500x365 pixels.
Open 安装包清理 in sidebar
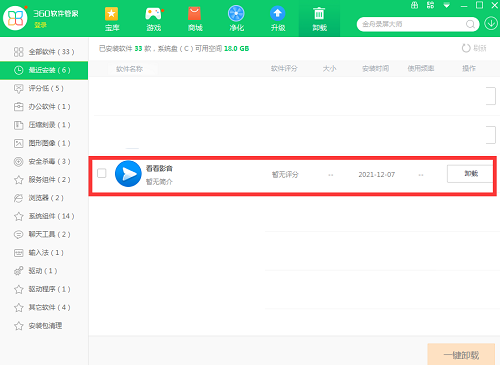pyautogui.click(x=44, y=326)
